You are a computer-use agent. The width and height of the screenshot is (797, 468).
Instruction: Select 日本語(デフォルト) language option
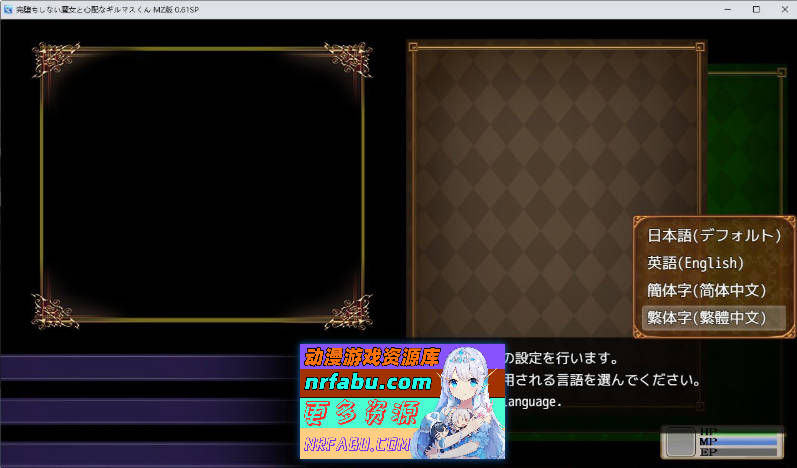click(713, 236)
